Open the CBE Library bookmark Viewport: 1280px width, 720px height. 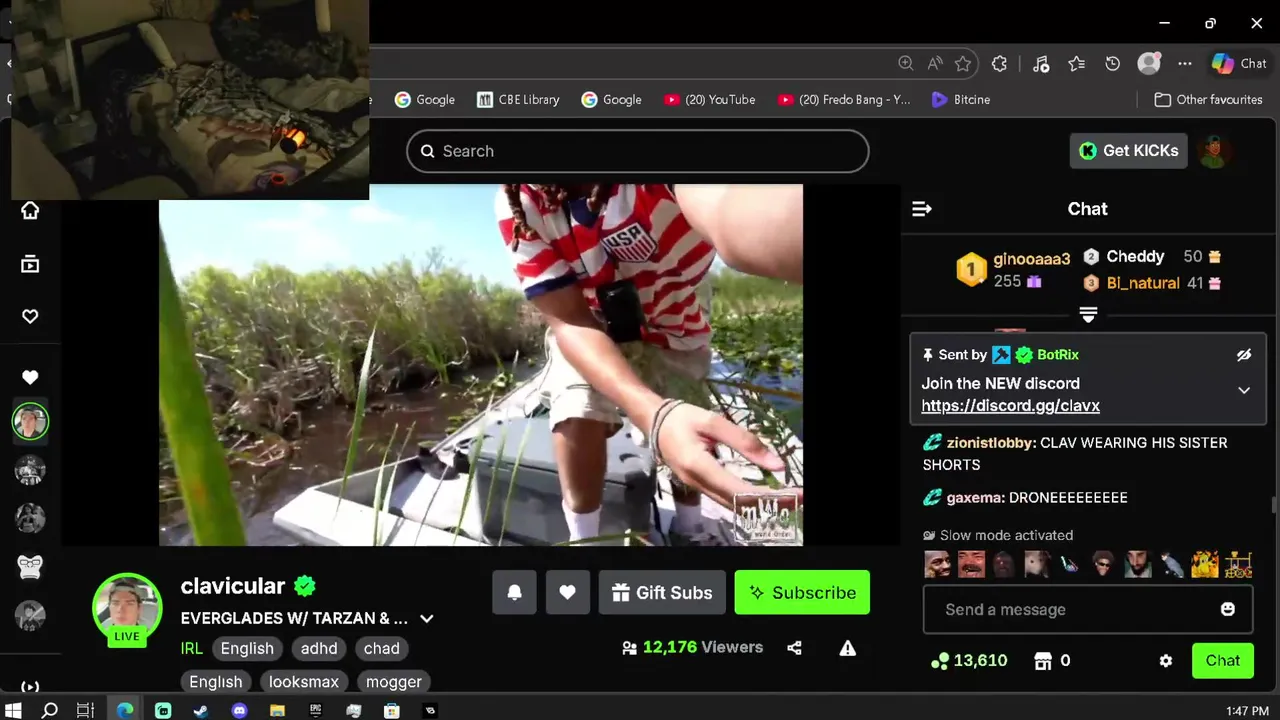[x=518, y=99]
